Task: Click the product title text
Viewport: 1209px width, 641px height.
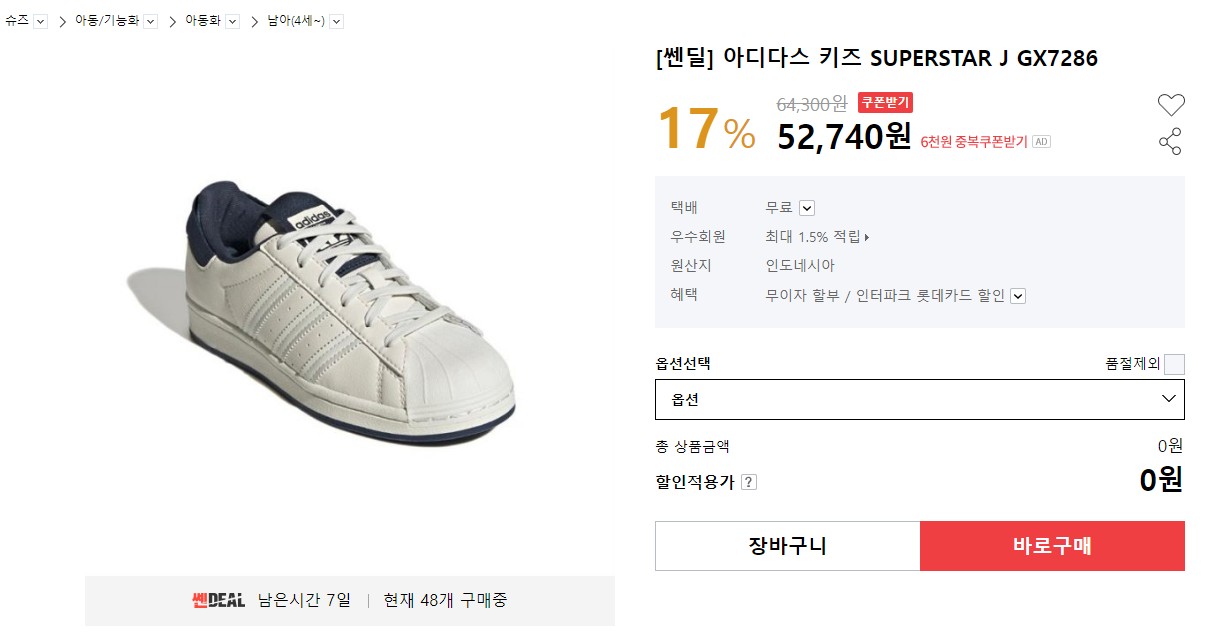Action: pos(876,59)
